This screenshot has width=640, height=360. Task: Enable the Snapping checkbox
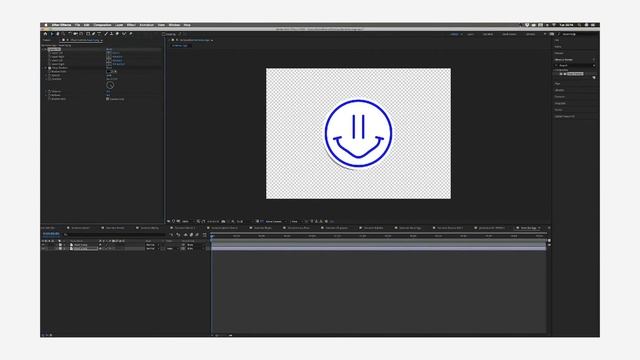click(x=163, y=34)
